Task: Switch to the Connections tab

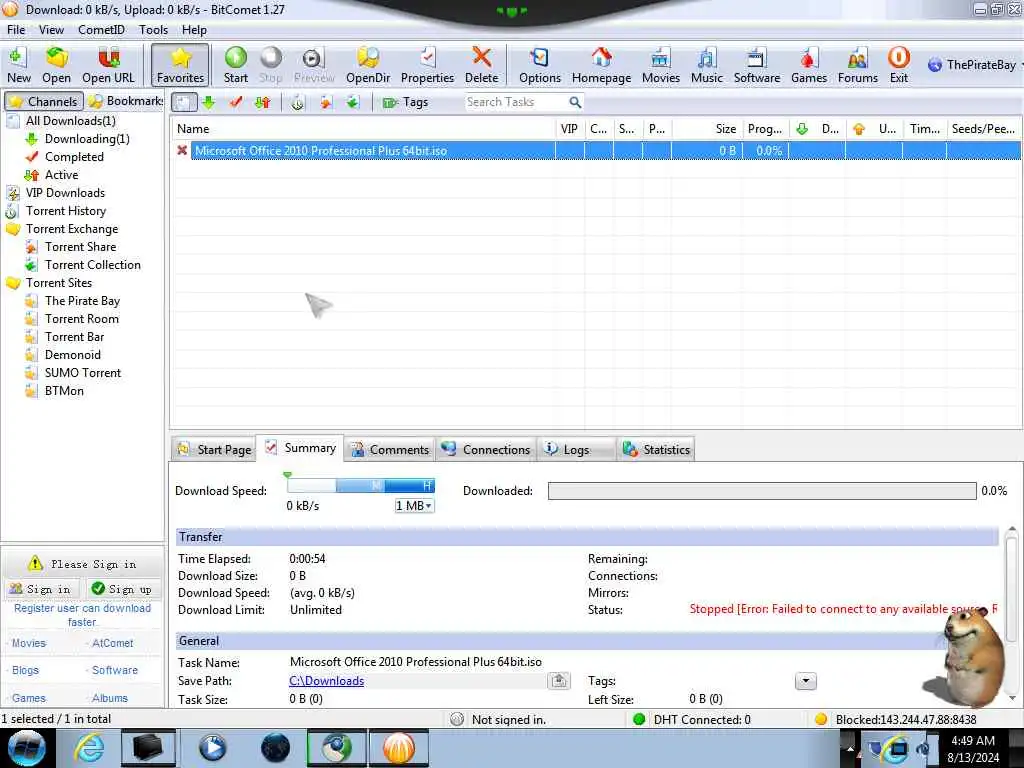Action: click(x=486, y=449)
